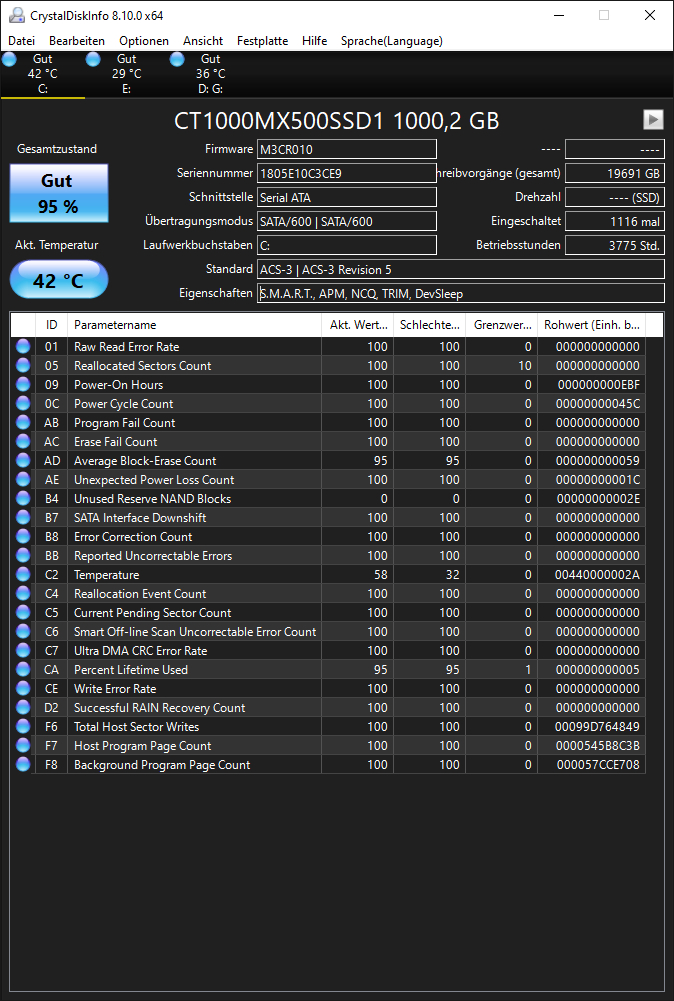674x1001 pixels.
Task: Click status orb for Write Error Rate
Action: [23, 688]
